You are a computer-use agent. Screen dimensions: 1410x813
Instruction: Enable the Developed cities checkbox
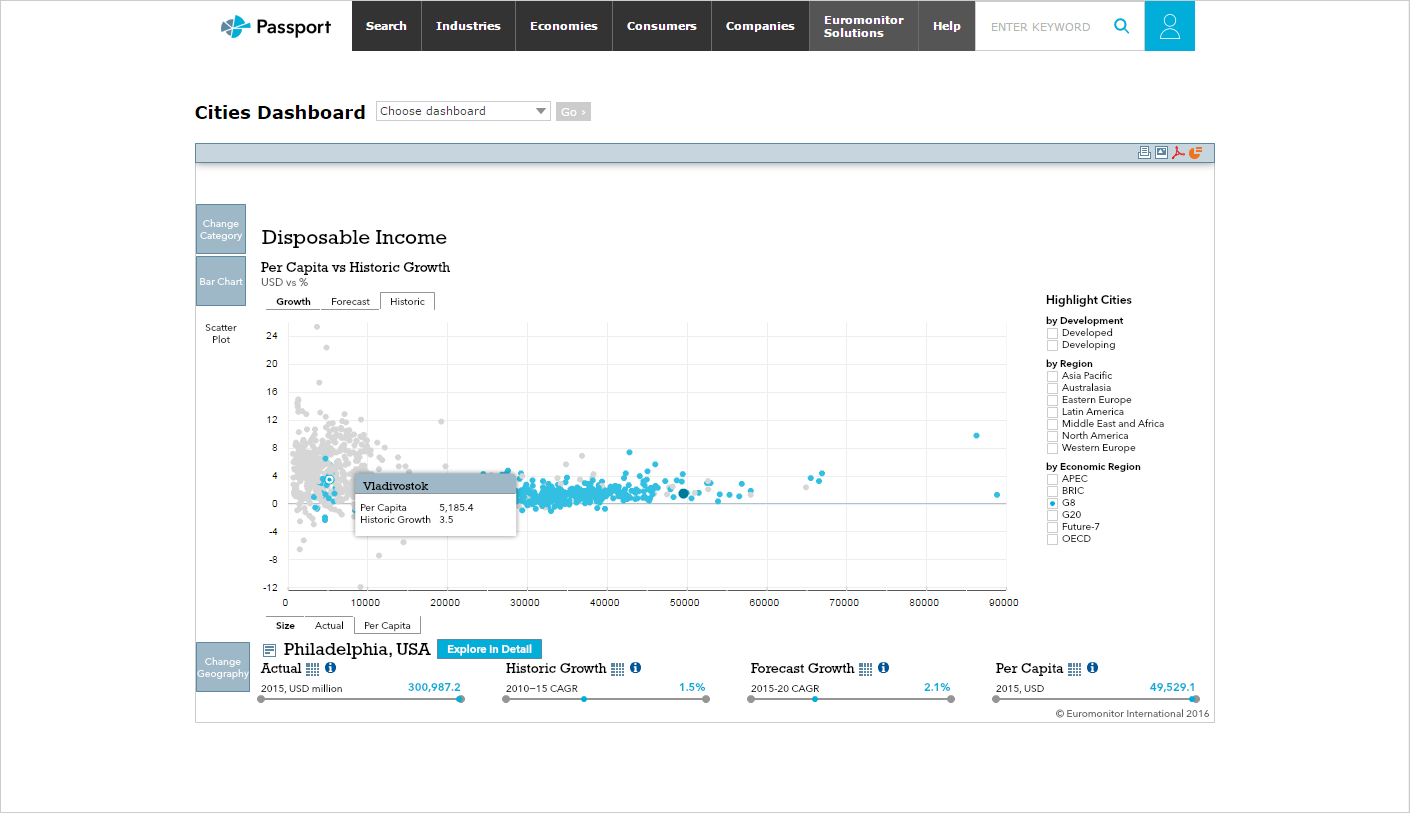pos(1052,332)
